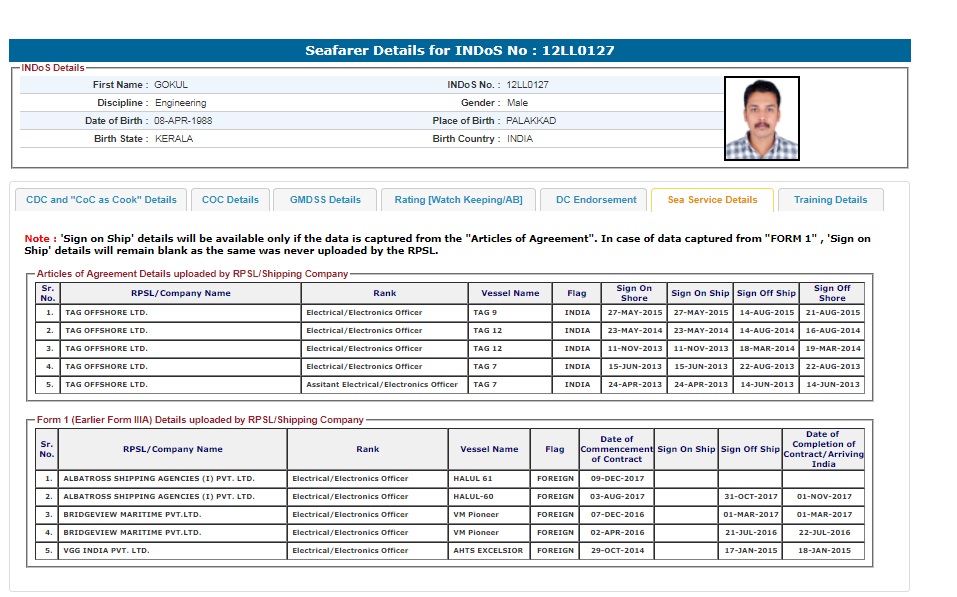Open the CDC and "CoC as Cook" Details tab
Image resolution: width=957 pixels, height=597 pixels.
(101, 200)
